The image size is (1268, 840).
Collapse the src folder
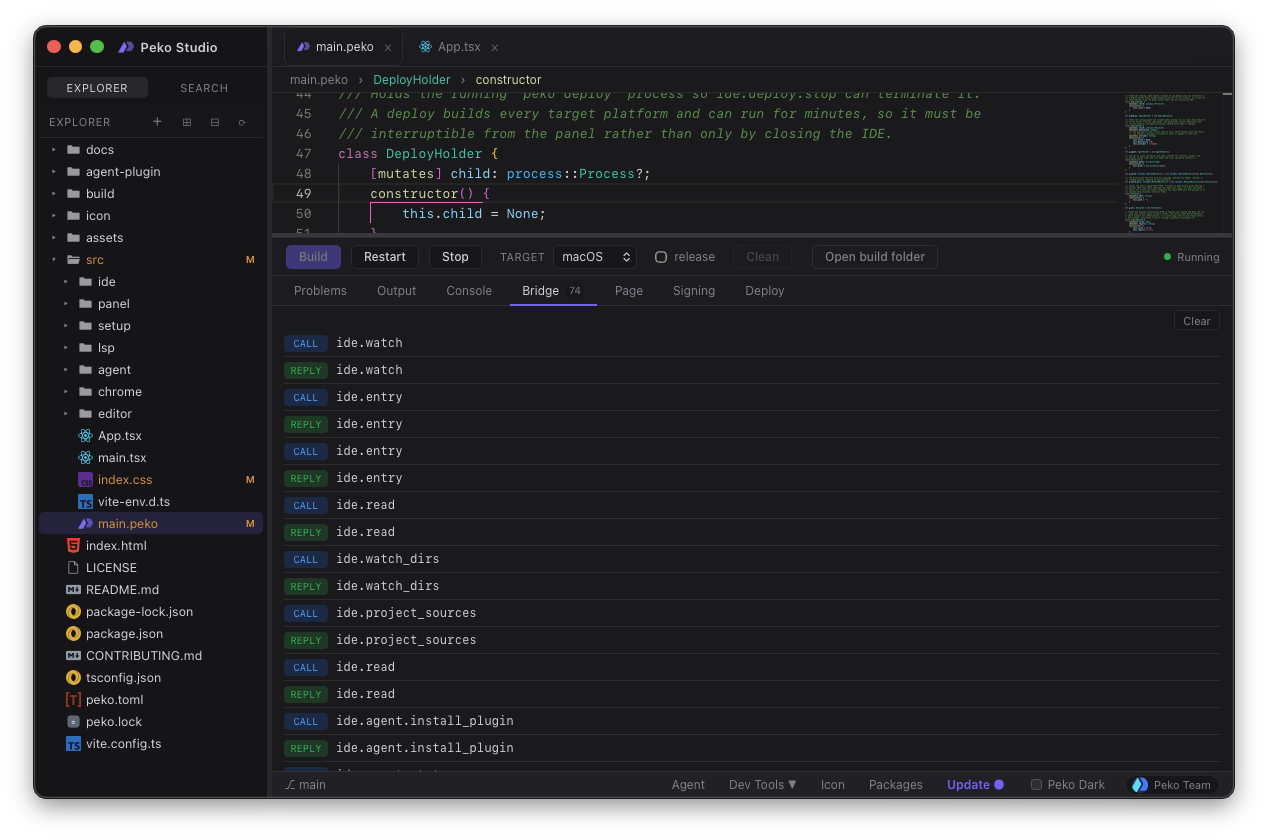point(54,260)
